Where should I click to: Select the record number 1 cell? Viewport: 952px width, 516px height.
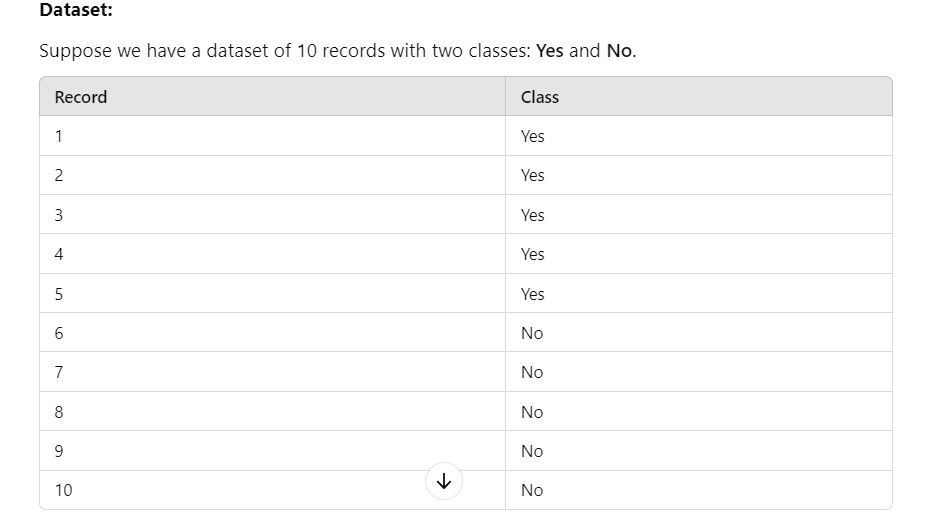pyautogui.click(x=59, y=136)
